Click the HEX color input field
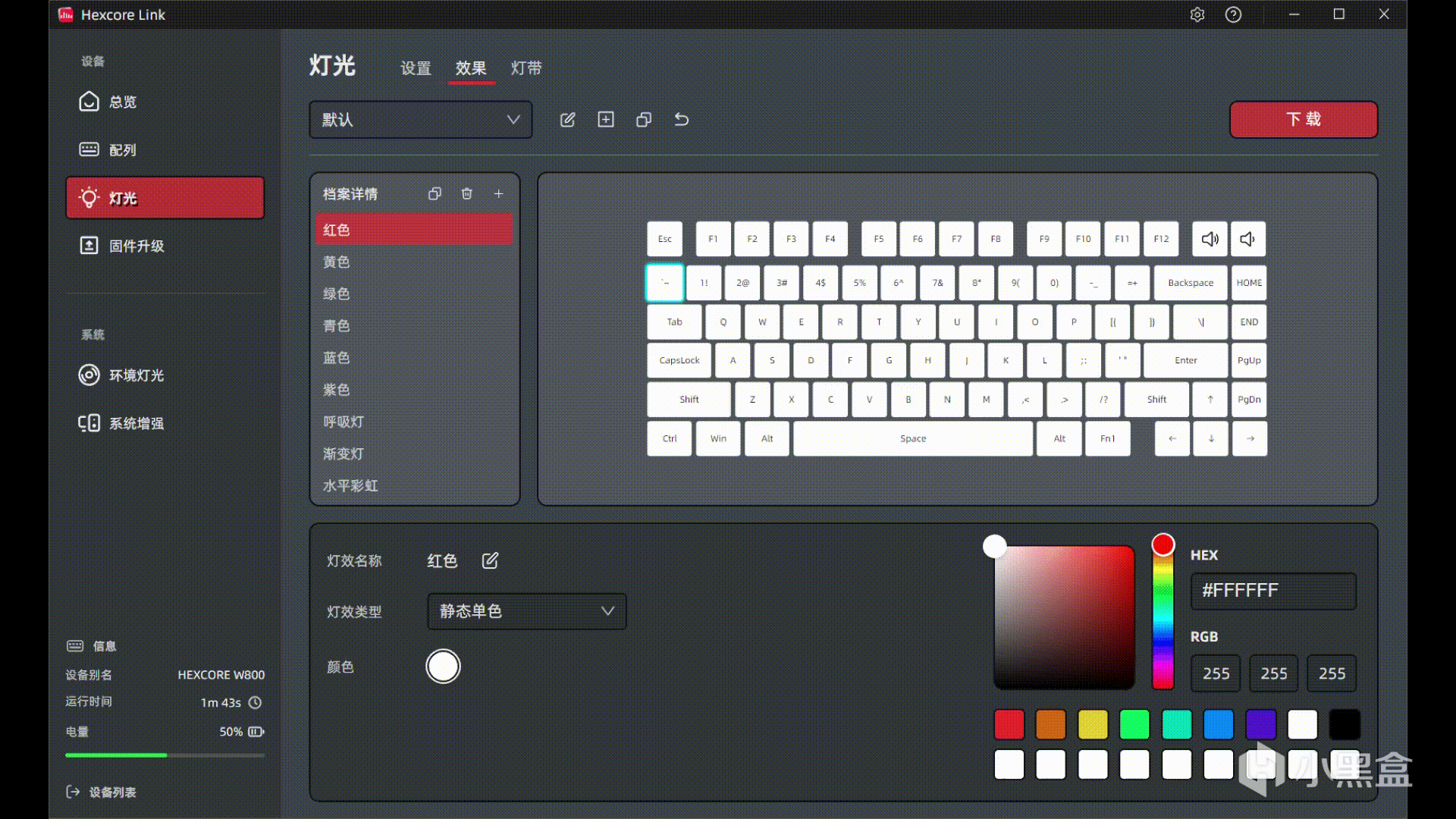This screenshot has height=819, width=1456. [x=1273, y=591]
